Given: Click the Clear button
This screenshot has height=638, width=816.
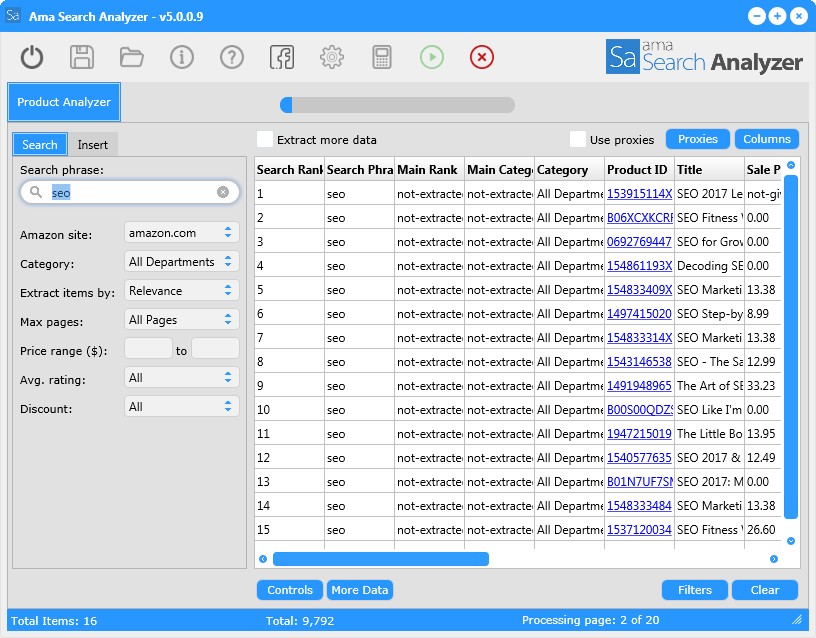Looking at the screenshot, I should coord(764,590).
